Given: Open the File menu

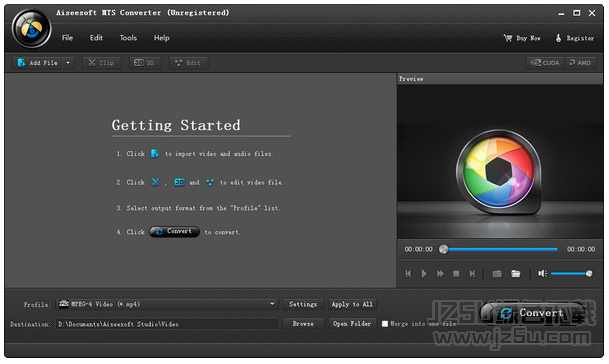Looking at the screenshot, I should point(67,38).
